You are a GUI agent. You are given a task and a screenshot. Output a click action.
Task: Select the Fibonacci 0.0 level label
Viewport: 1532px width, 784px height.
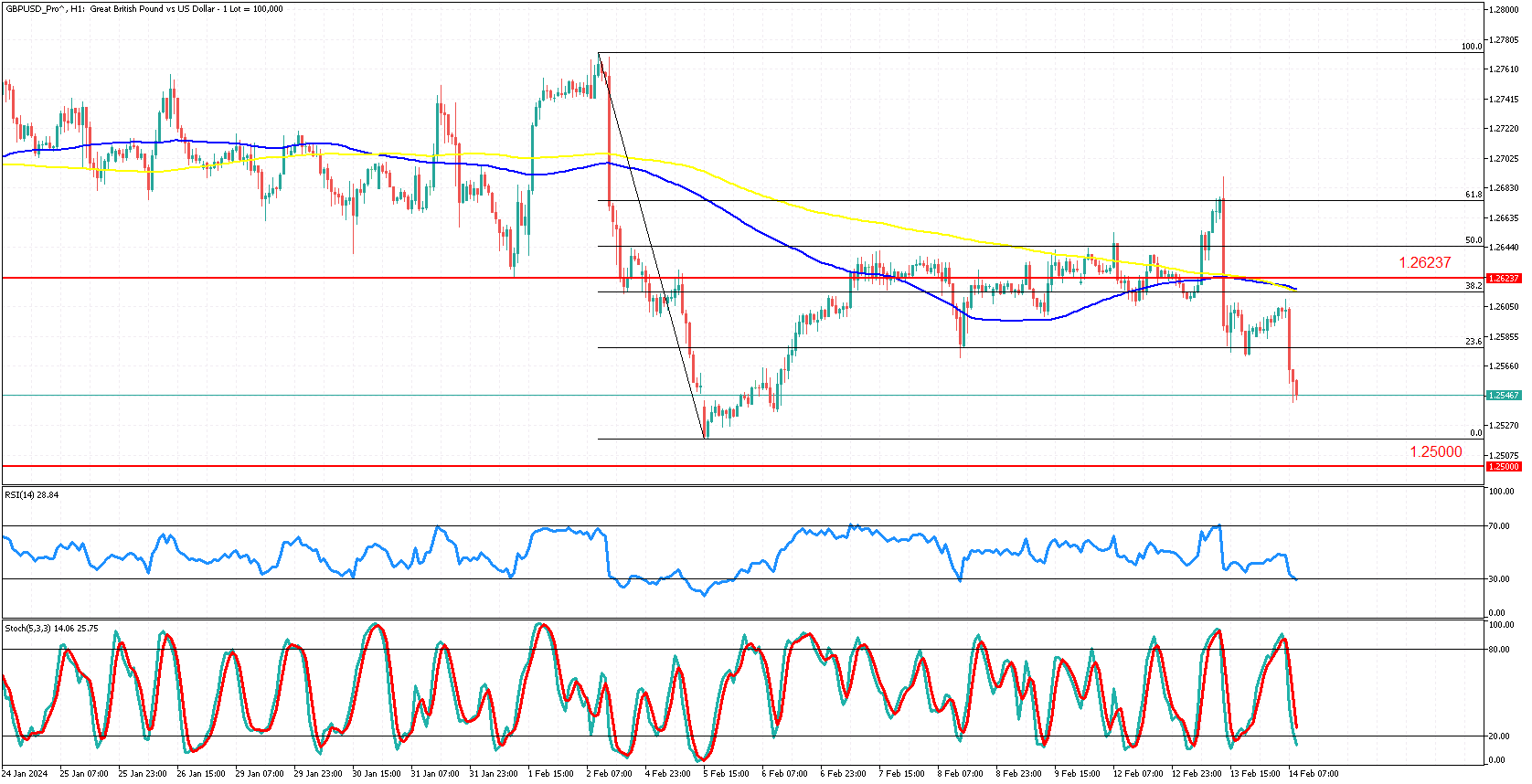click(x=1476, y=433)
